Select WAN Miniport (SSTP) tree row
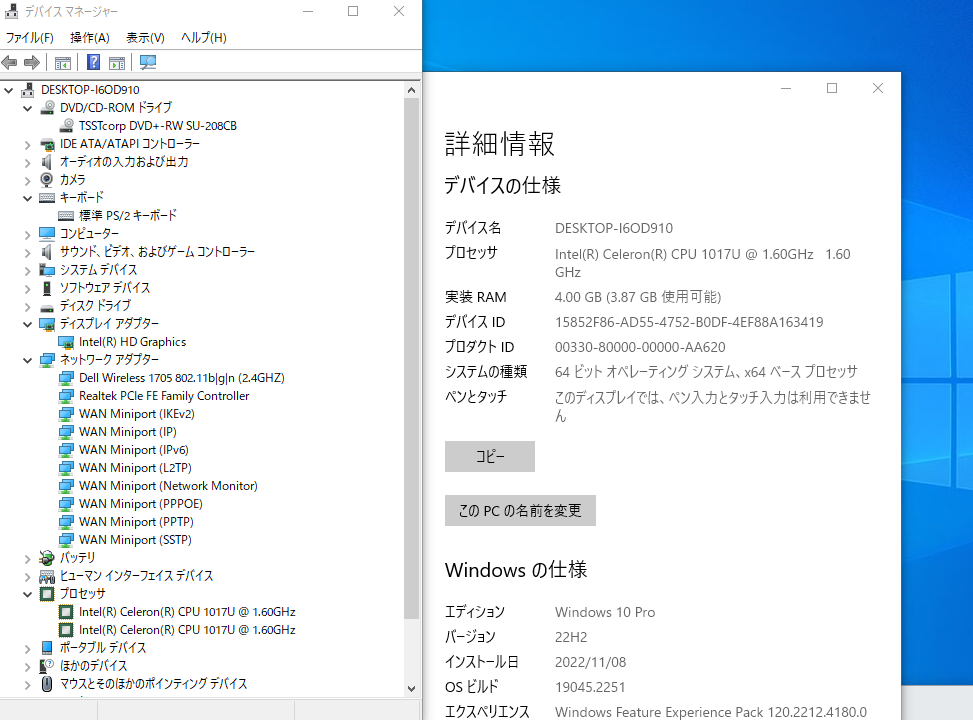 [x=135, y=540]
